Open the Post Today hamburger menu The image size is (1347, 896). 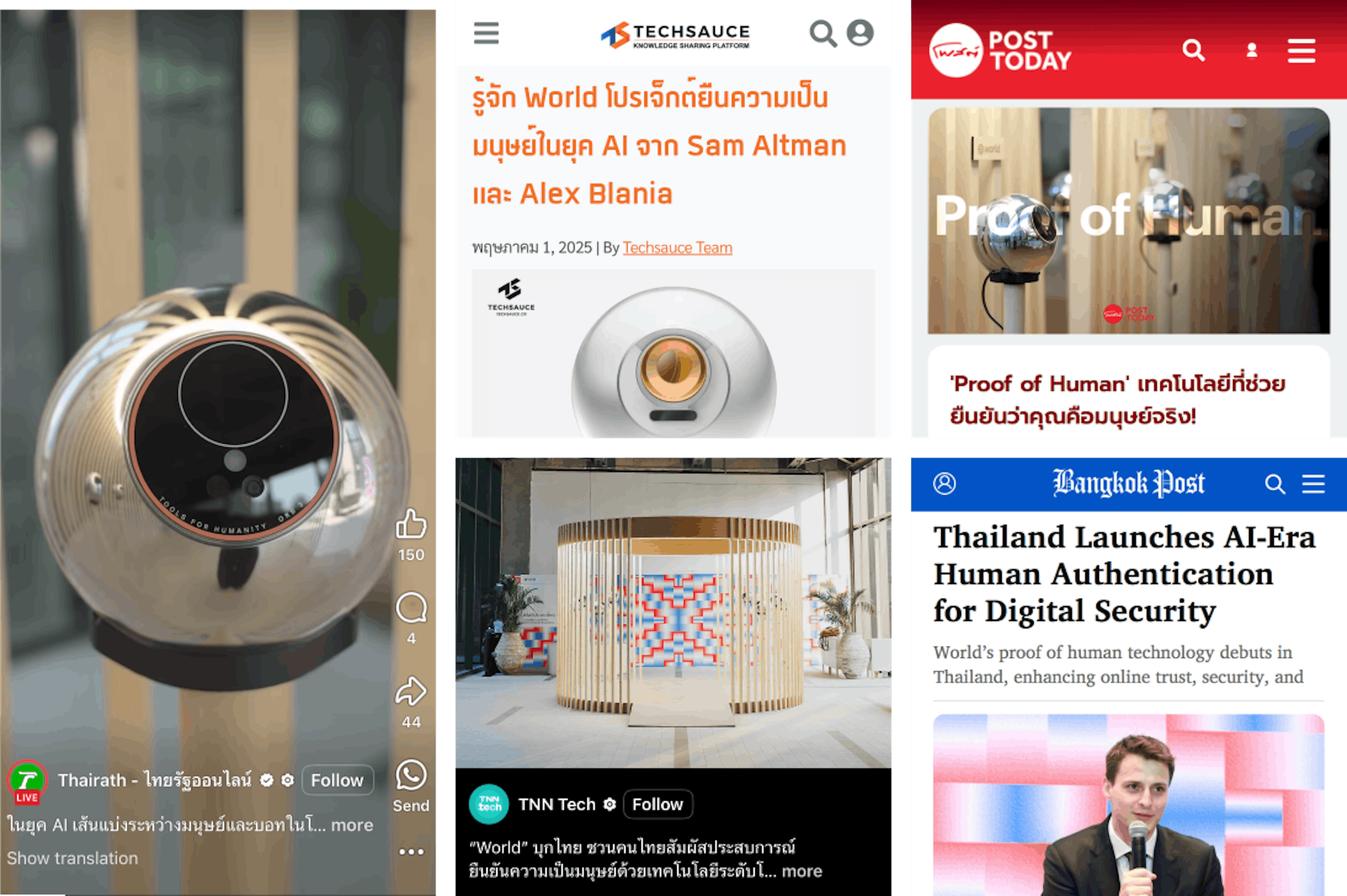pos(1301,51)
